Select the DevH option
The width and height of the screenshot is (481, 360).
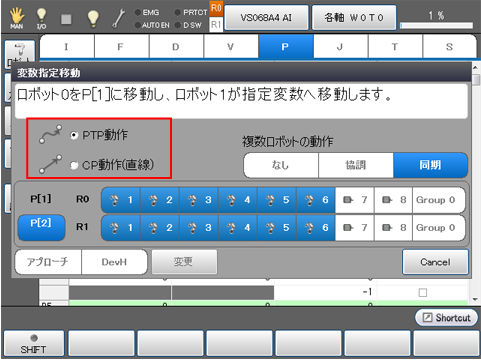click(114, 262)
